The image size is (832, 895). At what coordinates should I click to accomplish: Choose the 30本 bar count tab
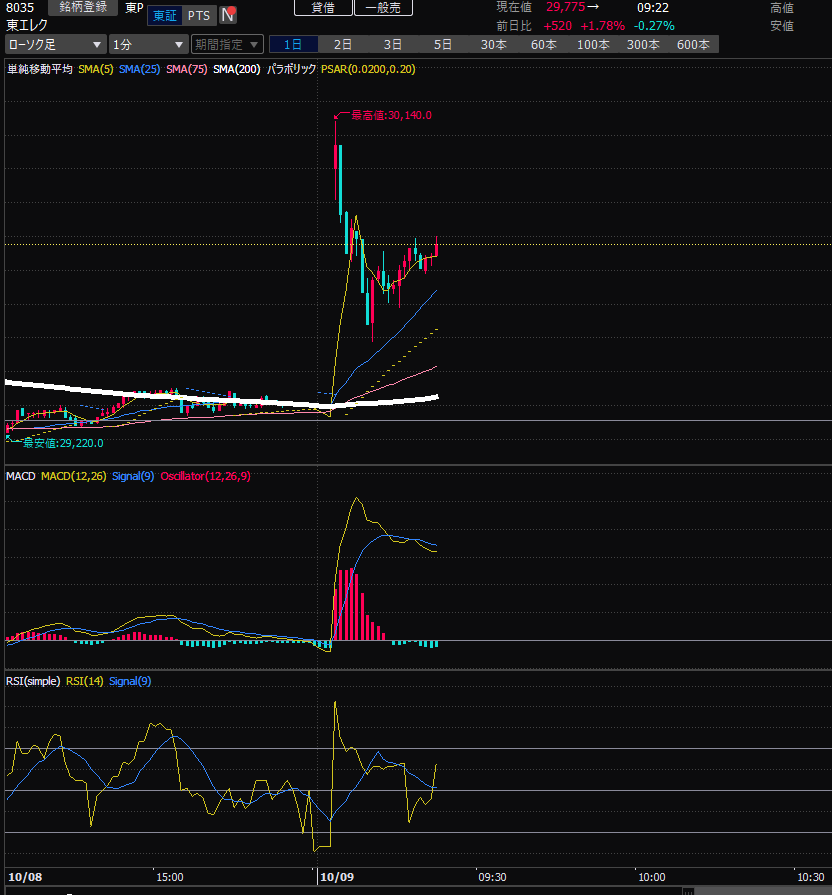[493, 45]
